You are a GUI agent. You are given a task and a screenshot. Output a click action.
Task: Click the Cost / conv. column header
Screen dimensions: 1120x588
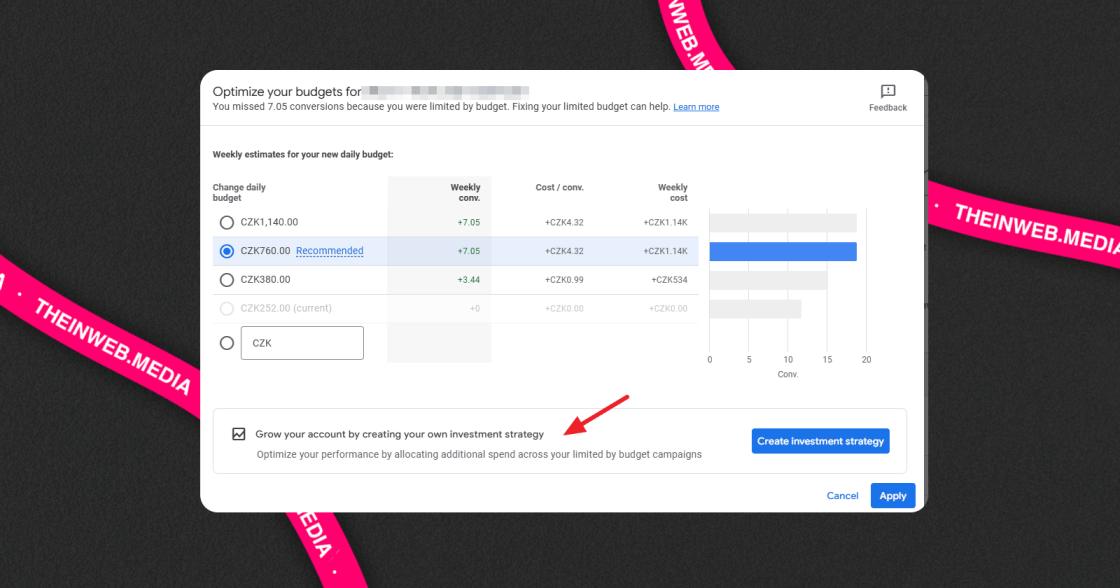point(559,187)
